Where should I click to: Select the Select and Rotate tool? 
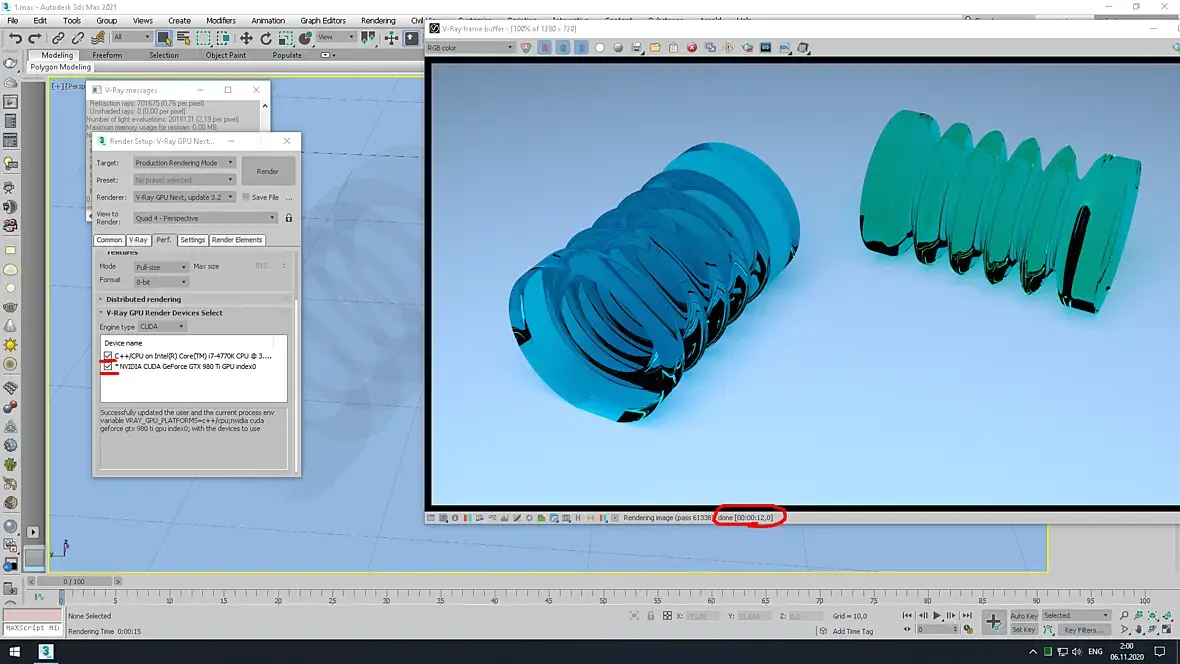(x=266, y=38)
